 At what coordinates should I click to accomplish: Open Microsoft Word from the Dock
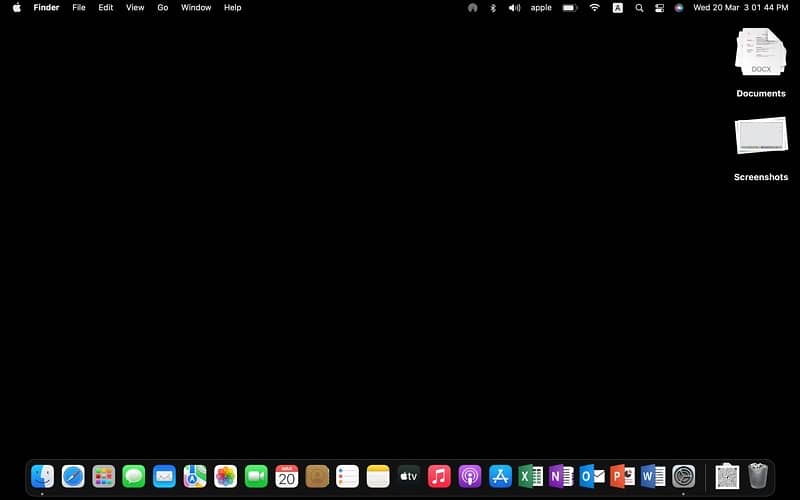pyautogui.click(x=653, y=476)
